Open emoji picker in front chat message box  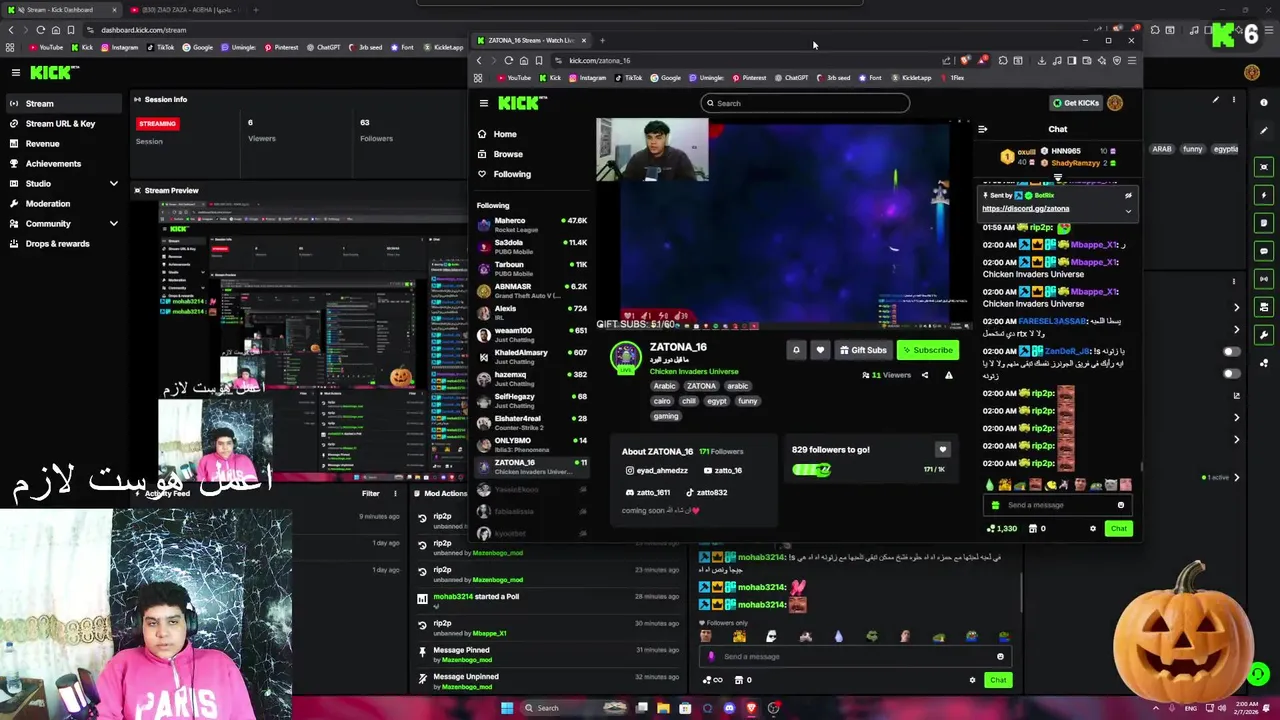1121,505
